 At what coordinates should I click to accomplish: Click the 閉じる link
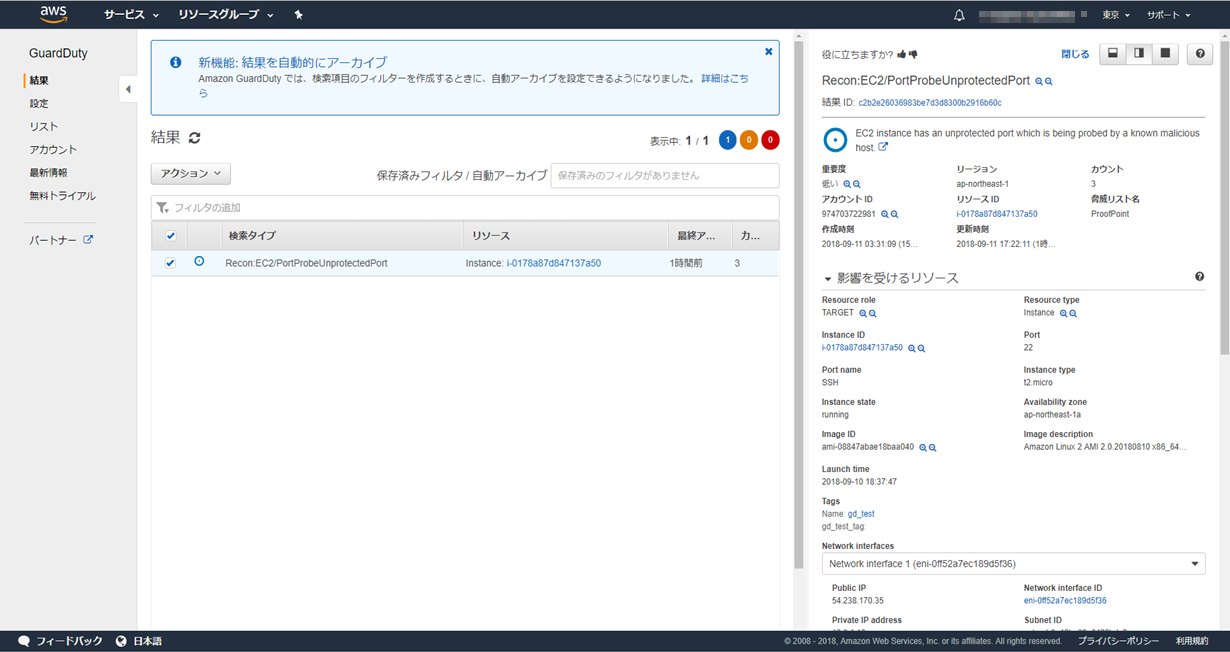(x=1075, y=54)
